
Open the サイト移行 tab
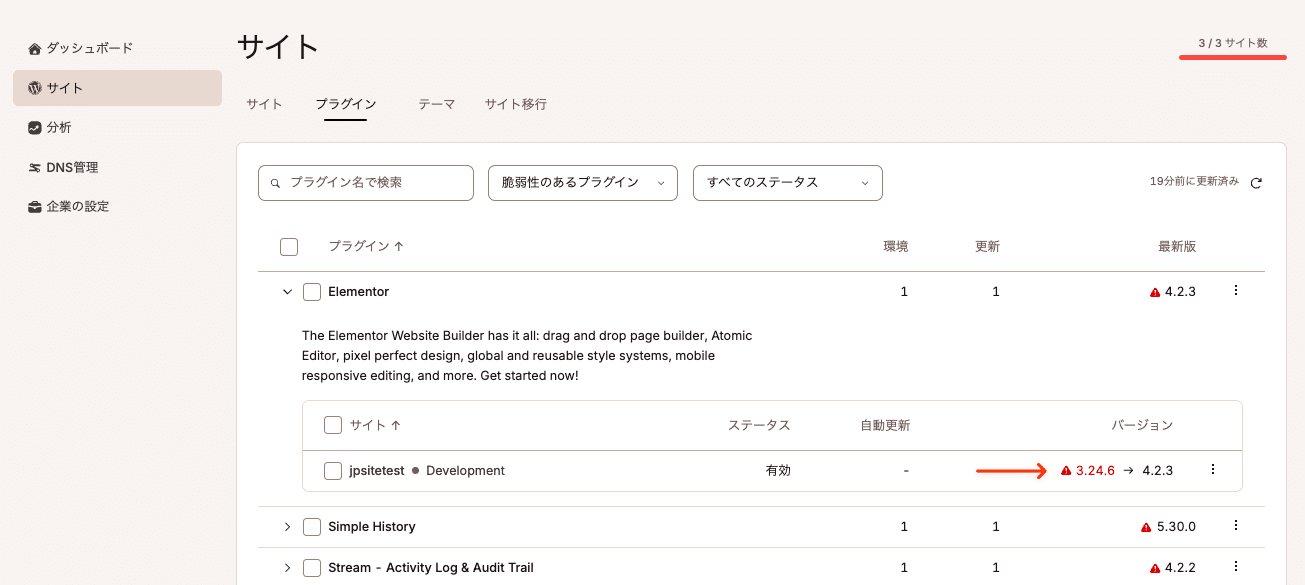pos(516,104)
